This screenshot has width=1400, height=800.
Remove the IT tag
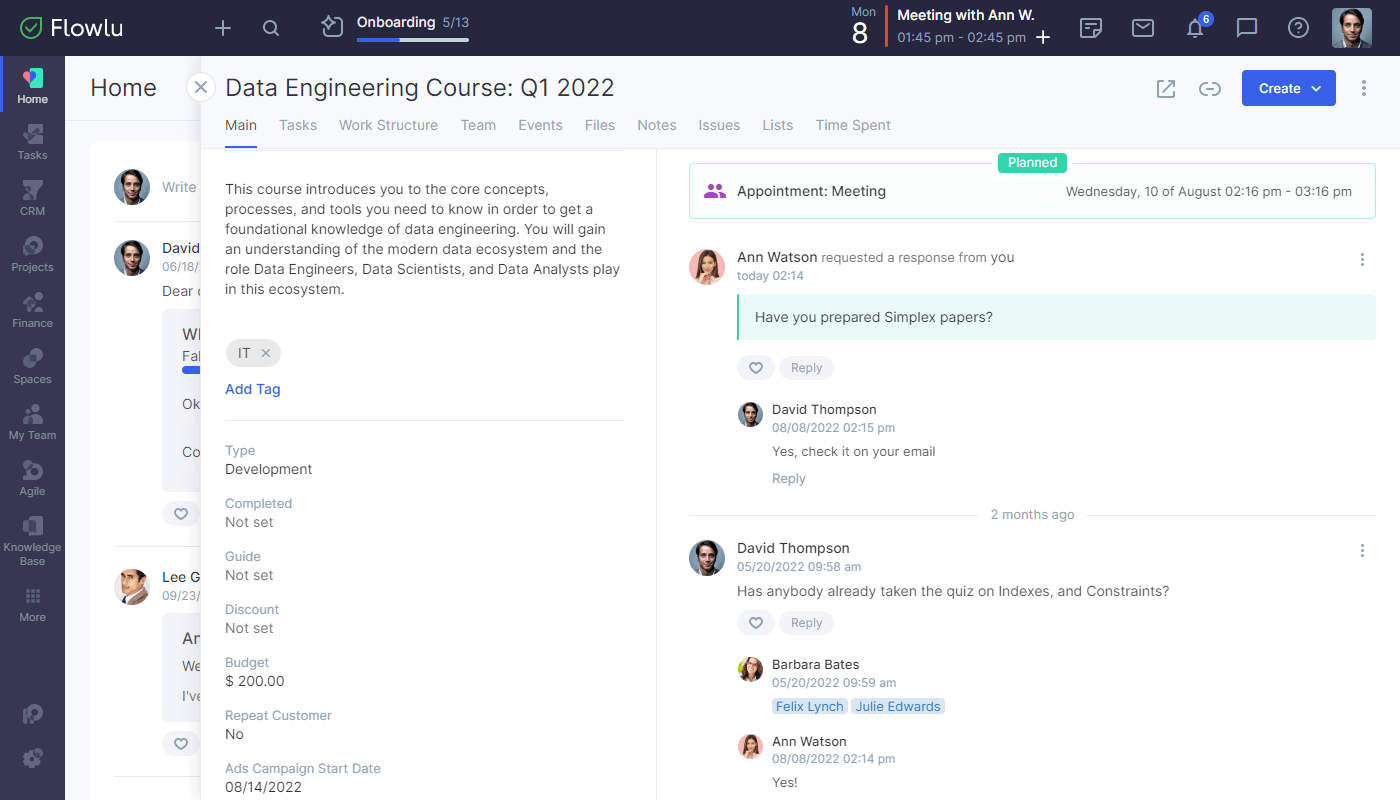pyautogui.click(x=265, y=353)
